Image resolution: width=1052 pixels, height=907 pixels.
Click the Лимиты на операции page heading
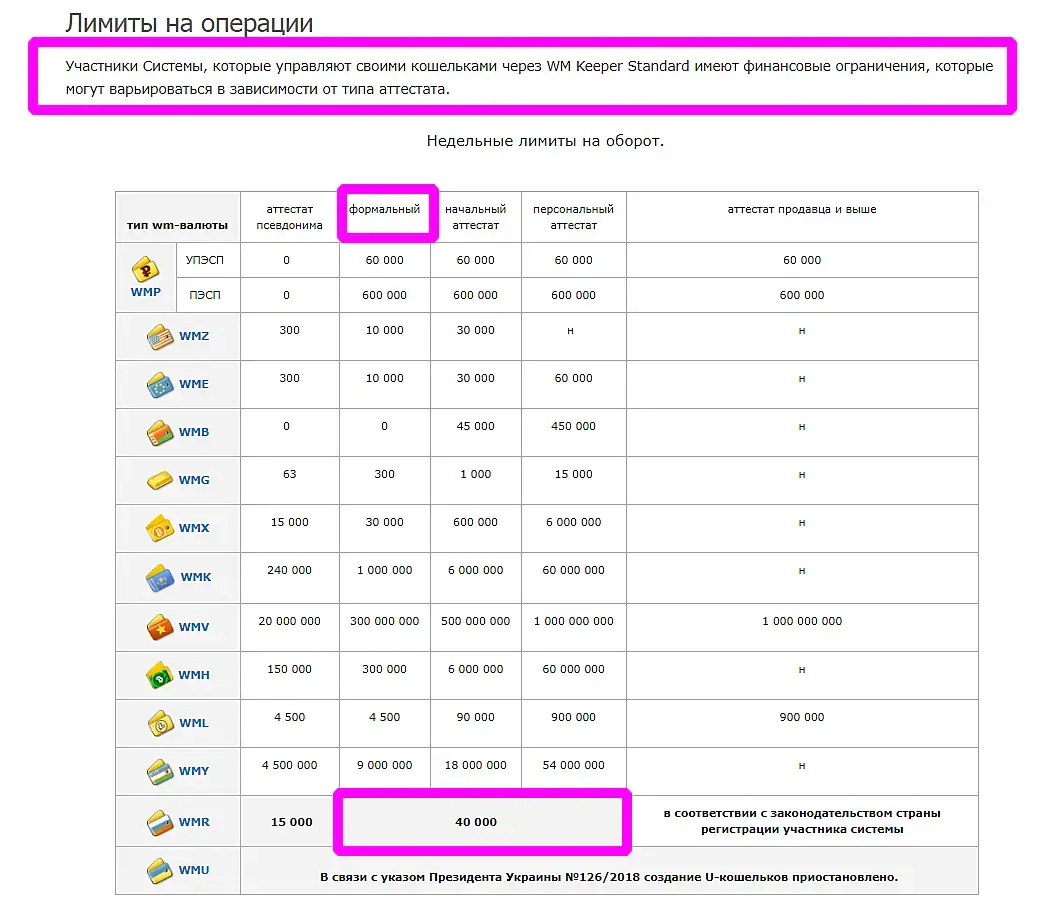tap(189, 23)
